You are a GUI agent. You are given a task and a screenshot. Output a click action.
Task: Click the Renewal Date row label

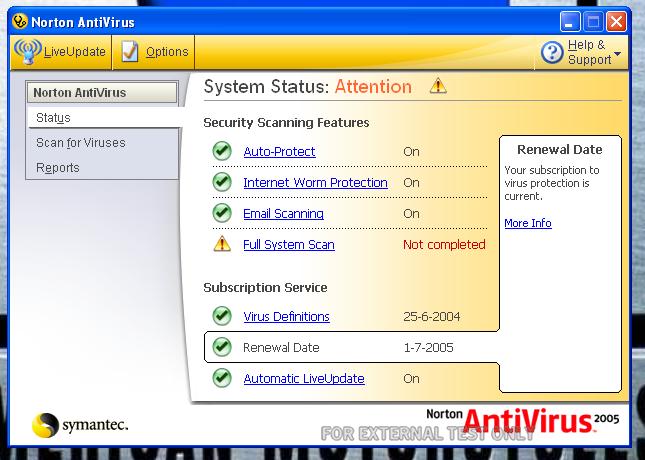click(x=281, y=348)
